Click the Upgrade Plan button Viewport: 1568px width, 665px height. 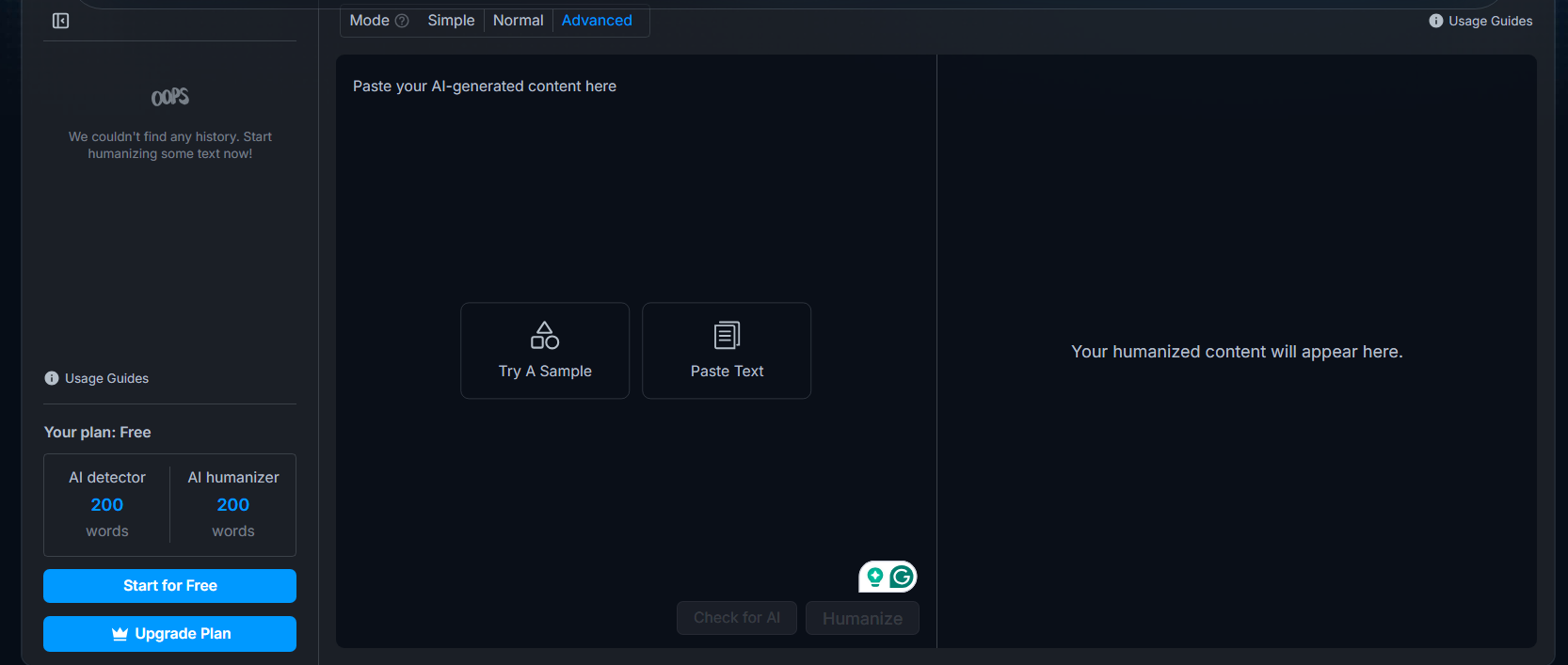[169, 634]
